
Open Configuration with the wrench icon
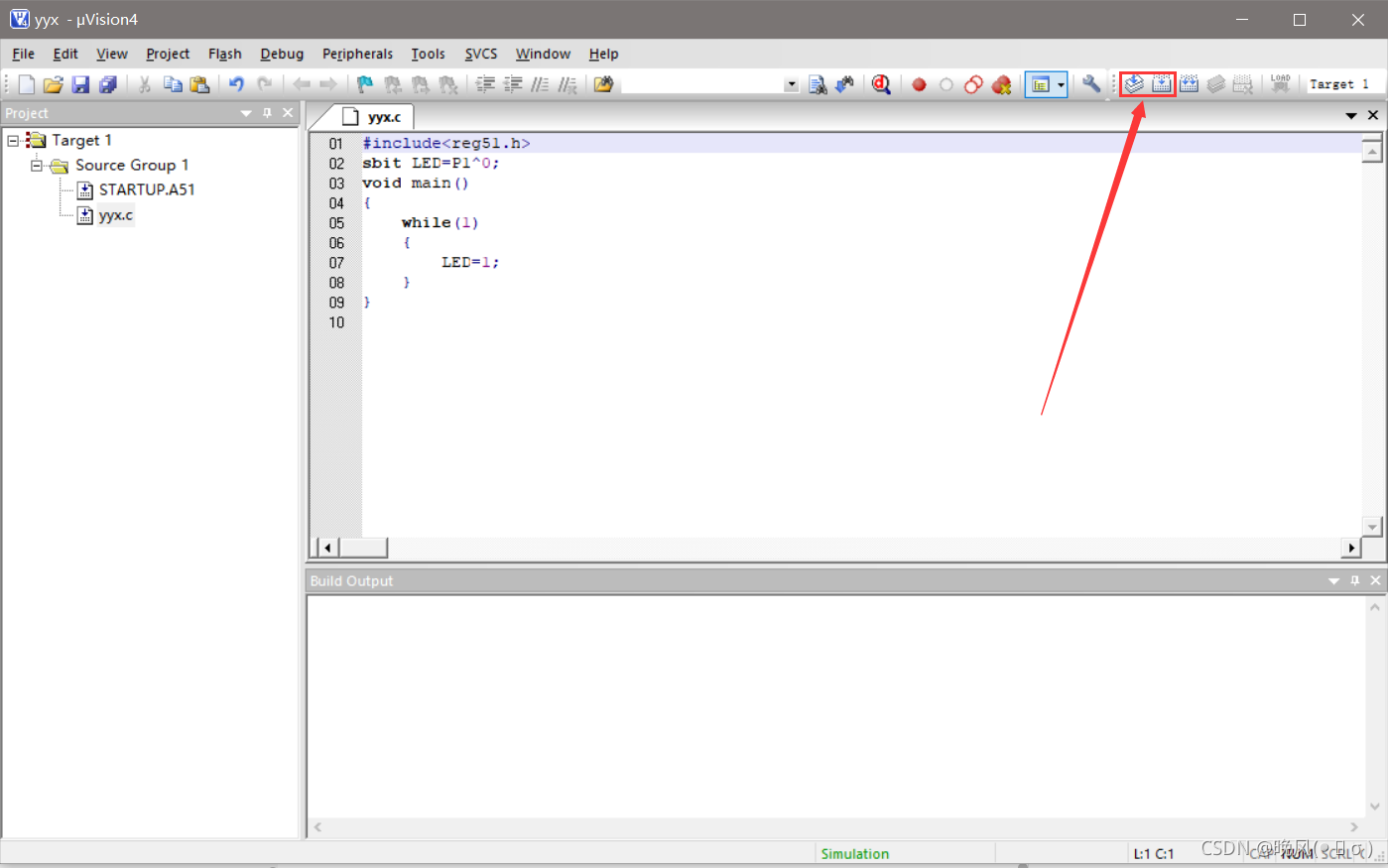click(1091, 84)
